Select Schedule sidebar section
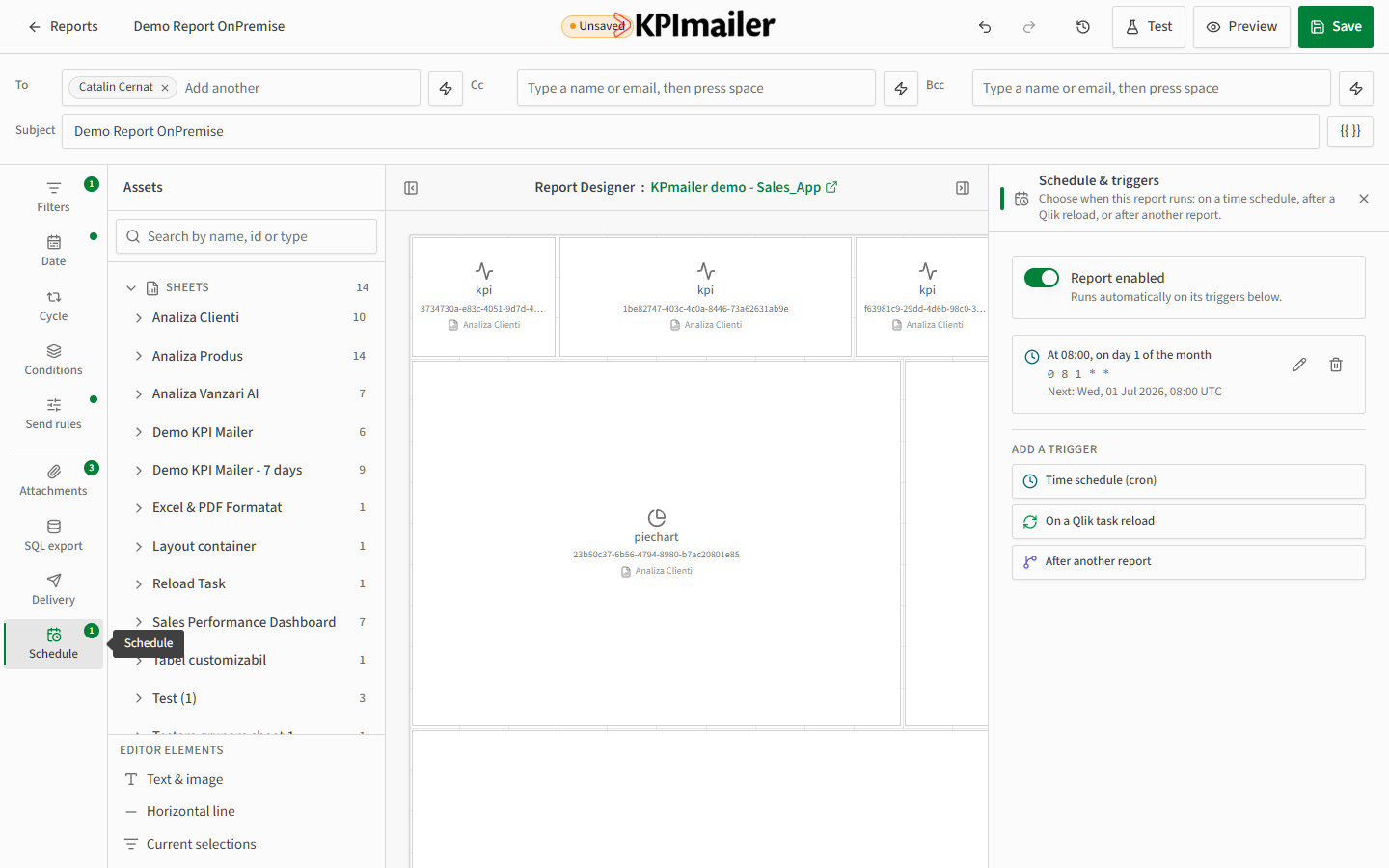The width and height of the screenshot is (1389, 868). click(54, 643)
